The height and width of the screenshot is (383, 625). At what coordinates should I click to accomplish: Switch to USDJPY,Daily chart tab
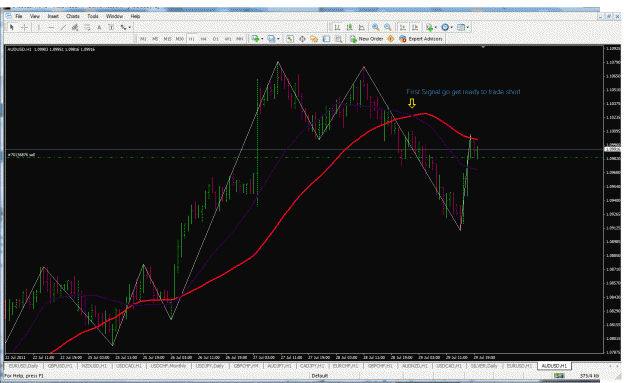(x=209, y=366)
